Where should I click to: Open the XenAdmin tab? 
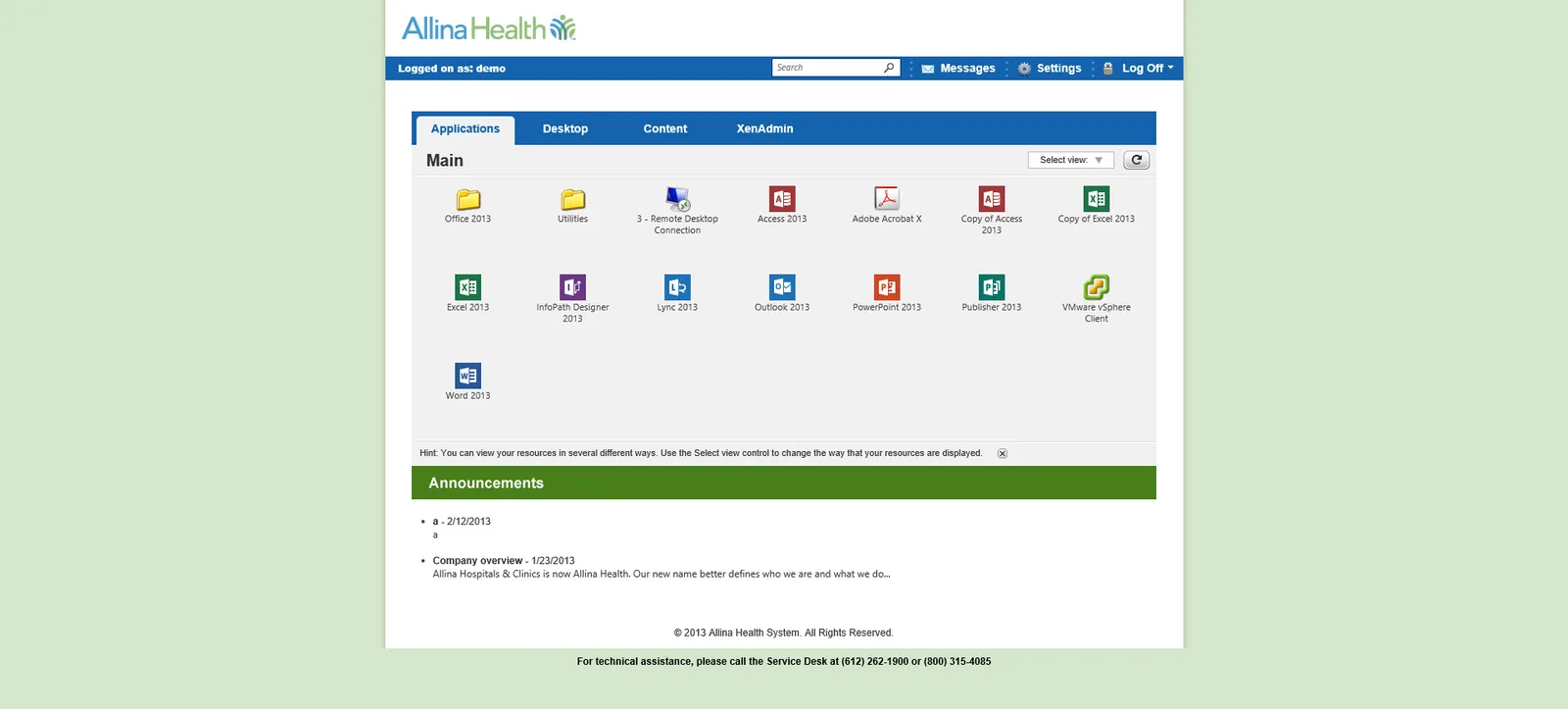pos(765,129)
